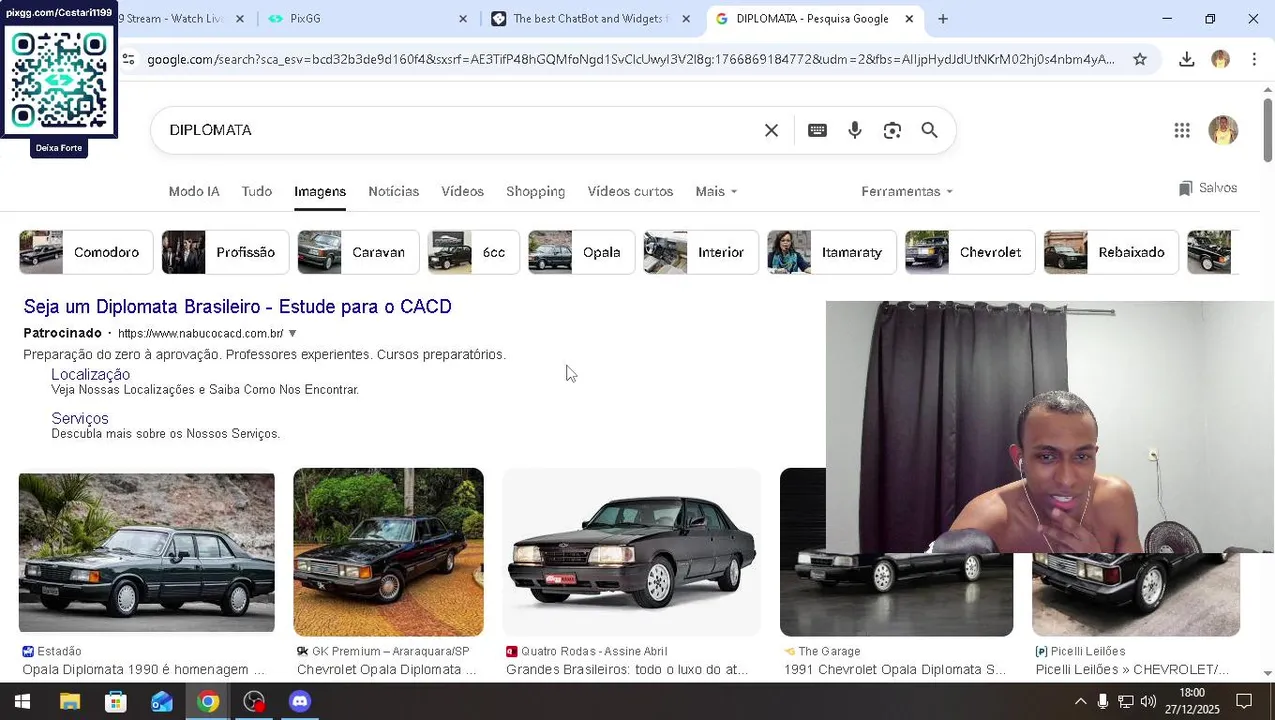Switch to The best ChatBot and Widgets tab

point(590,18)
